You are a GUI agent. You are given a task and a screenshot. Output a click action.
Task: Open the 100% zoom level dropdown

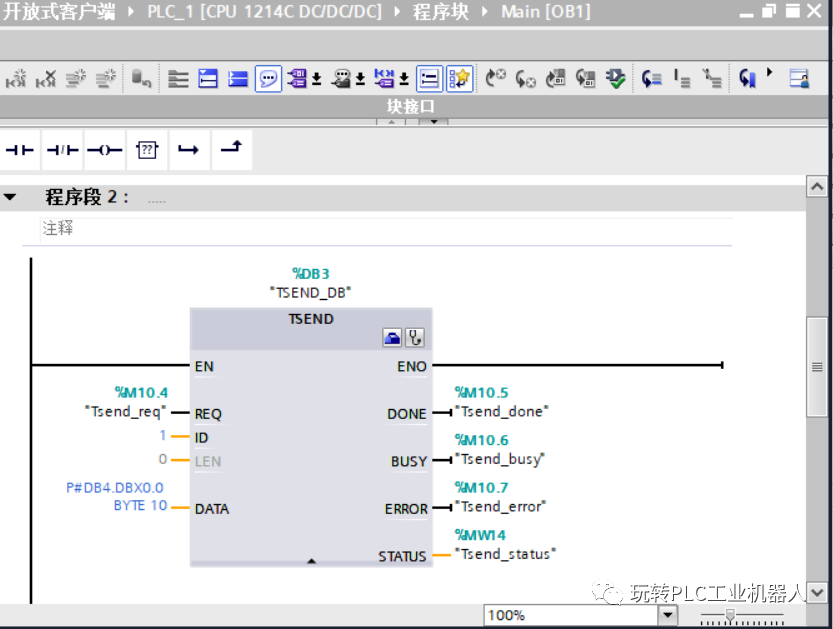[667, 617]
